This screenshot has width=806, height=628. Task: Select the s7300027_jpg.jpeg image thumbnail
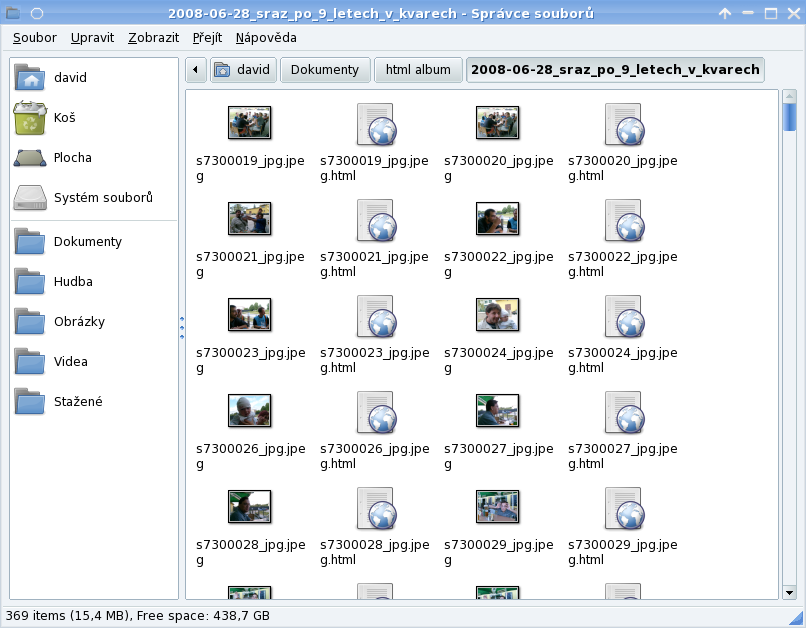498,411
